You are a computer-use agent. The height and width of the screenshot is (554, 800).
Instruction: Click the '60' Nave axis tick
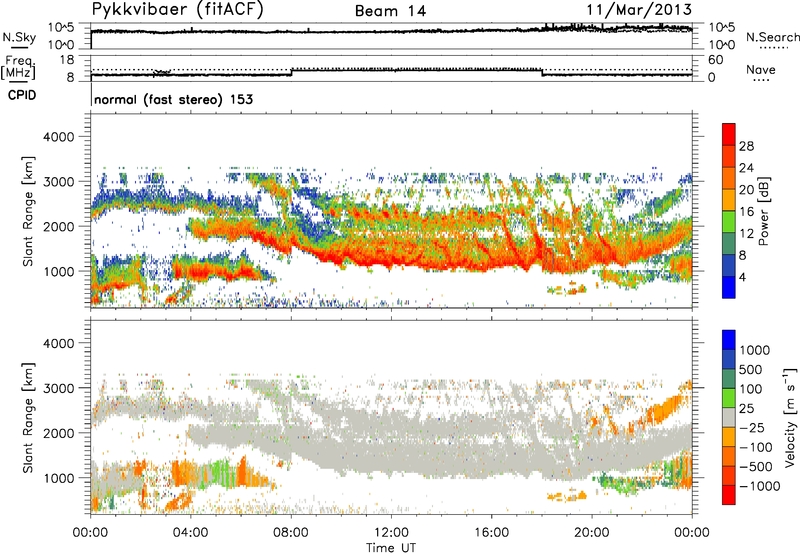click(716, 60)
